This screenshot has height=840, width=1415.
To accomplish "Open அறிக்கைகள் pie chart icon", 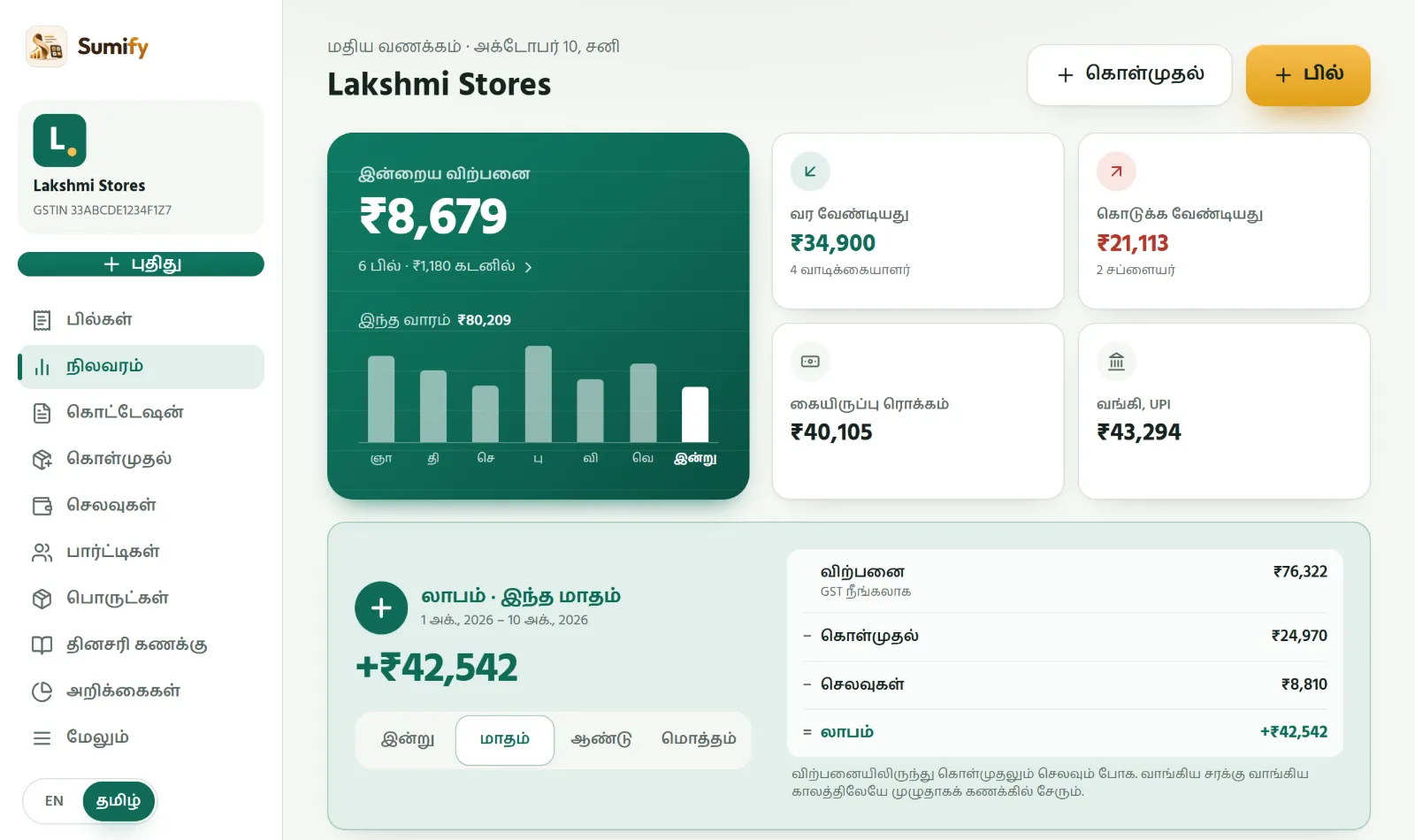I will (x=42, y=691).
